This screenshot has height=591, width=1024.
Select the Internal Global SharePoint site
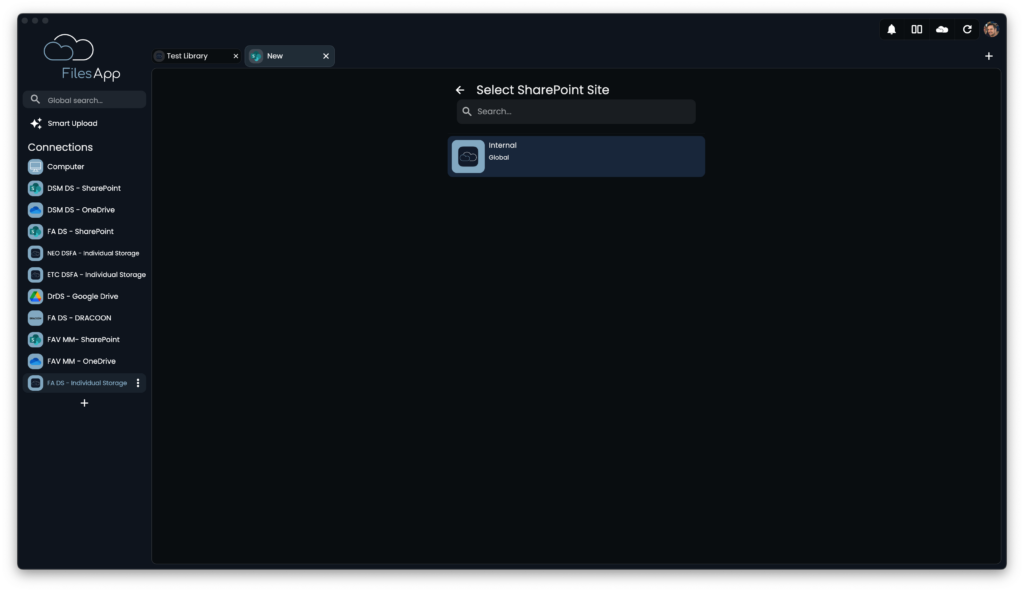tap(576, 157)
